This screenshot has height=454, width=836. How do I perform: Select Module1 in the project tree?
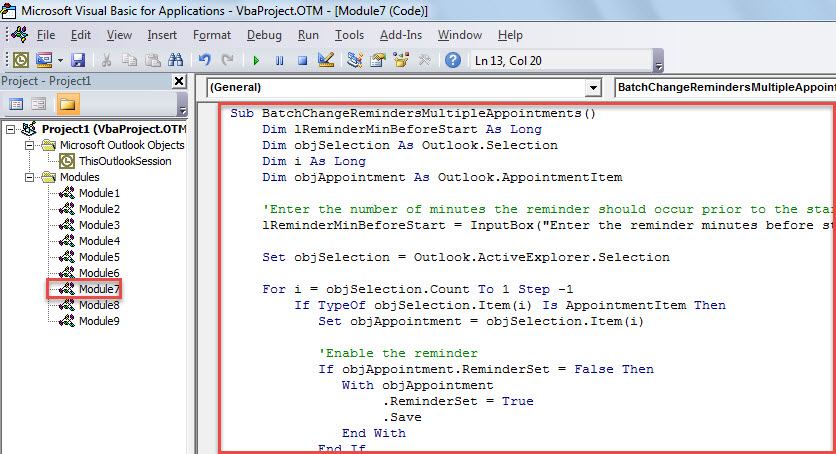tap(99, 193)
